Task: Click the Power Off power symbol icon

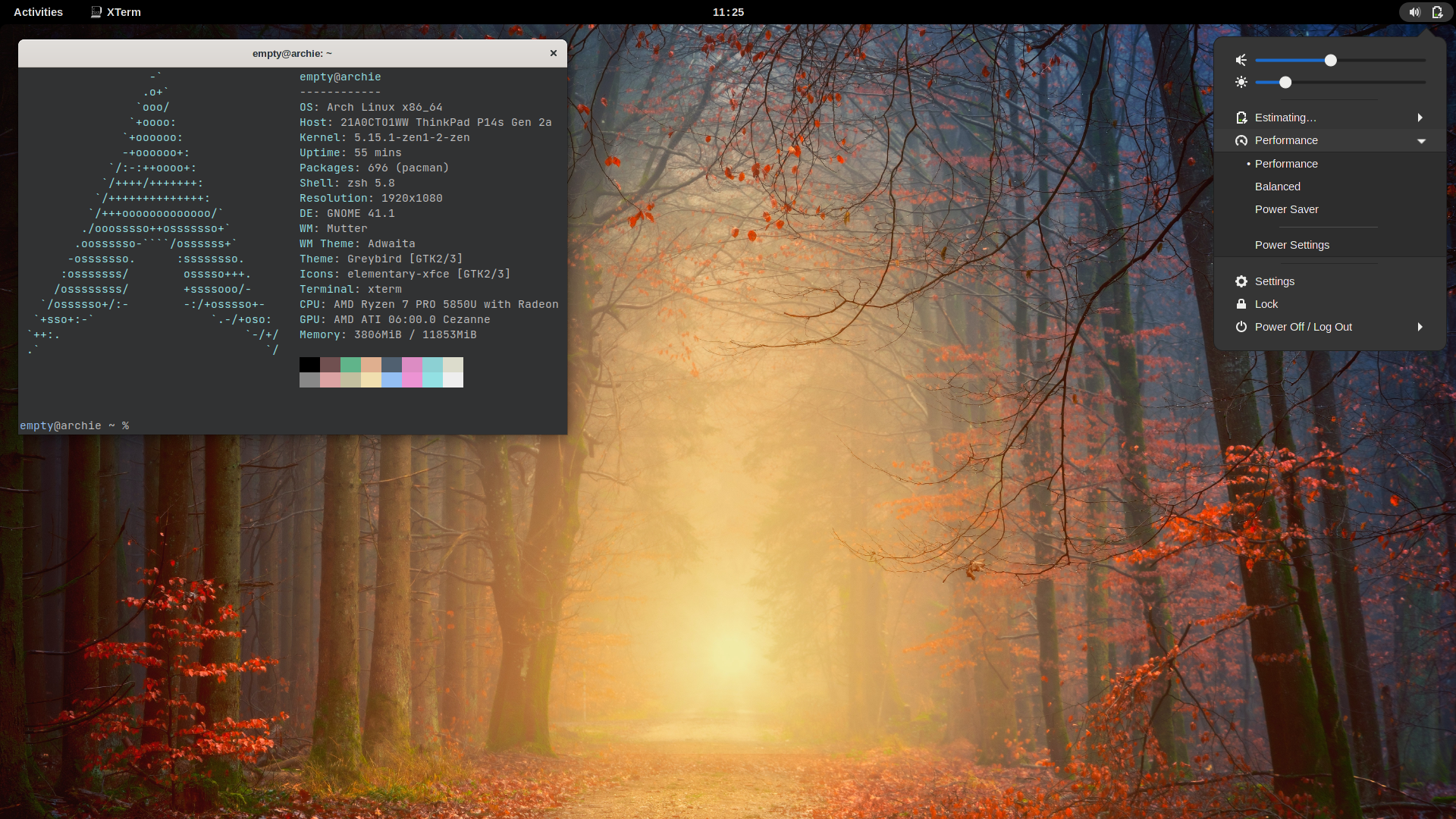Action: point(1241,327)
